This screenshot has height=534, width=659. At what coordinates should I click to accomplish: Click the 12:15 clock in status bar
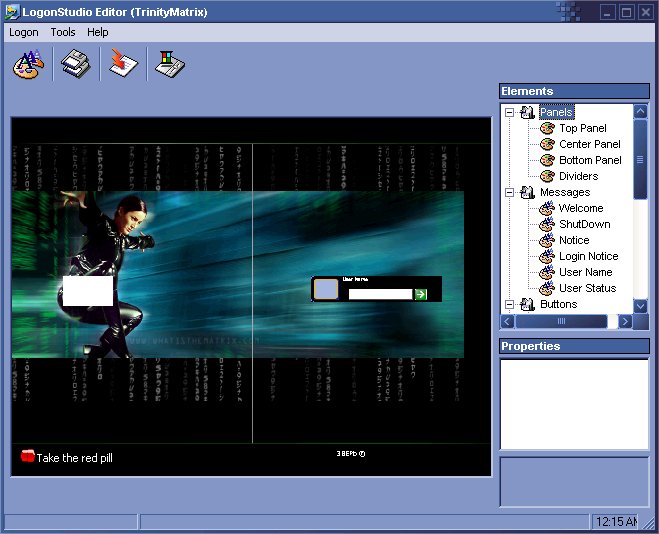click(616, 522)
